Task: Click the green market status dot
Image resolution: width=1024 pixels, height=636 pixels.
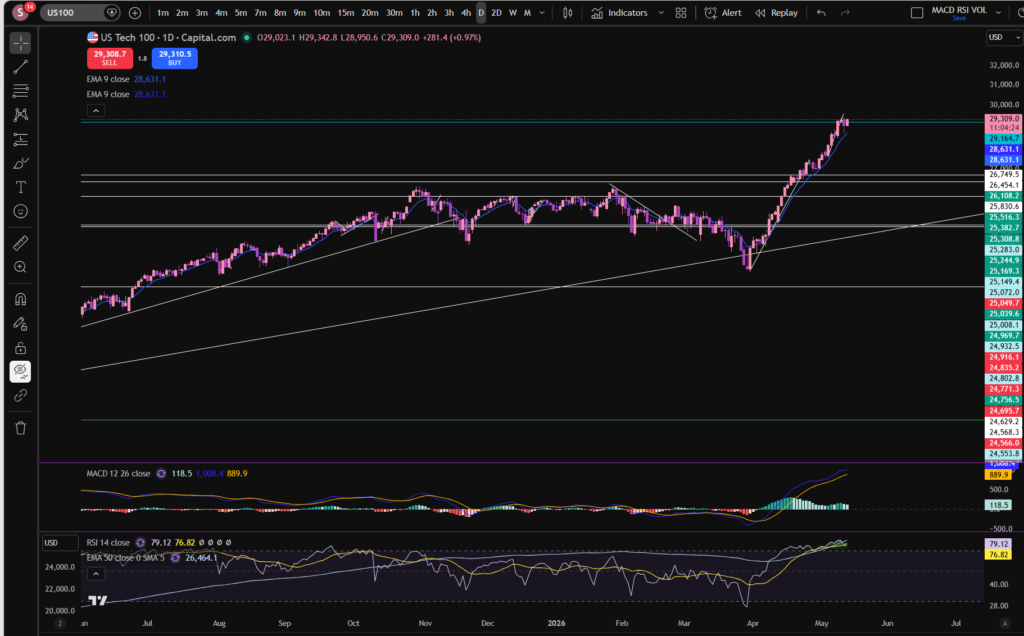Action: click(247, 38)
